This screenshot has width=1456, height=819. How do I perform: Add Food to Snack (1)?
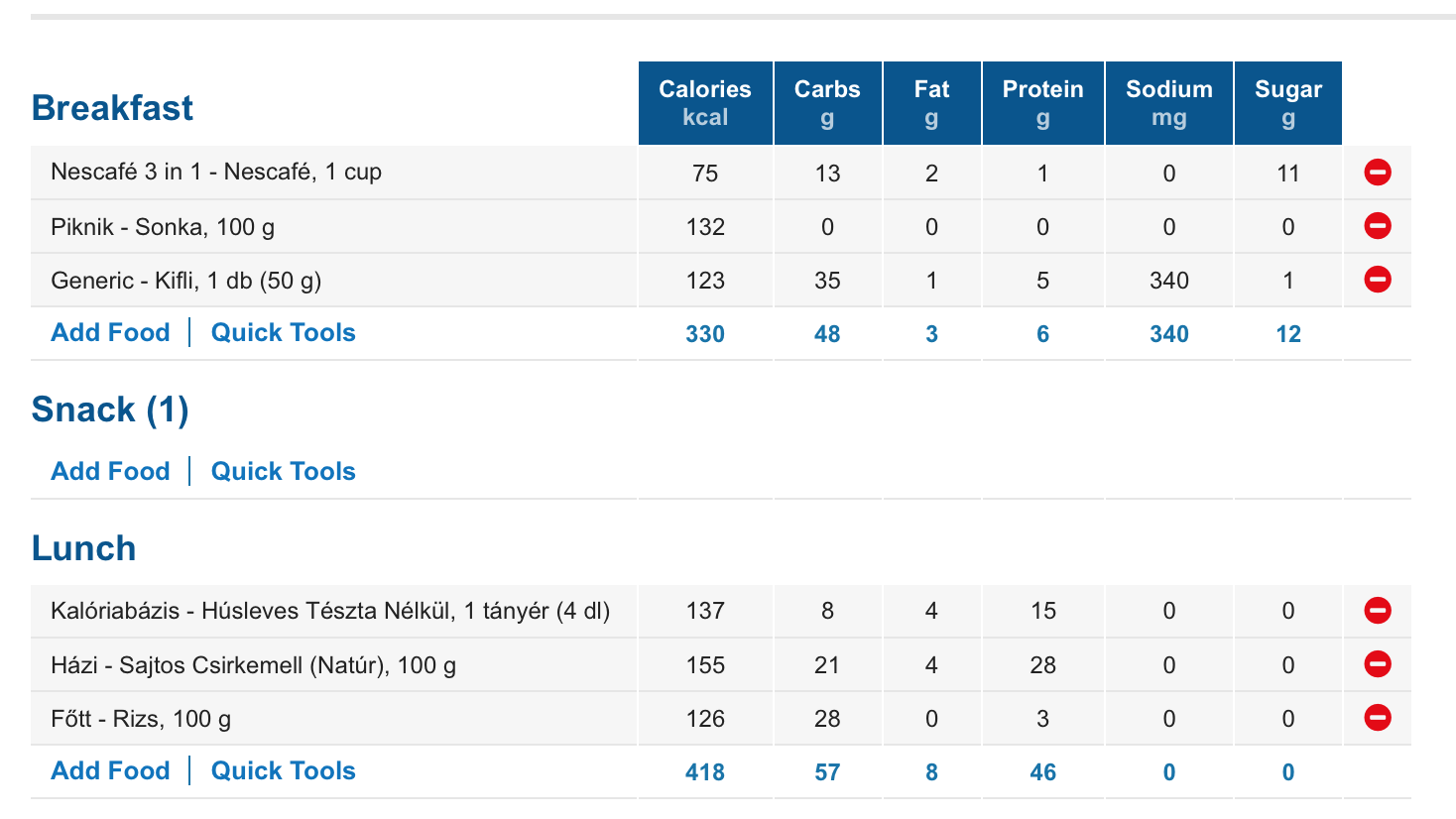110,472
